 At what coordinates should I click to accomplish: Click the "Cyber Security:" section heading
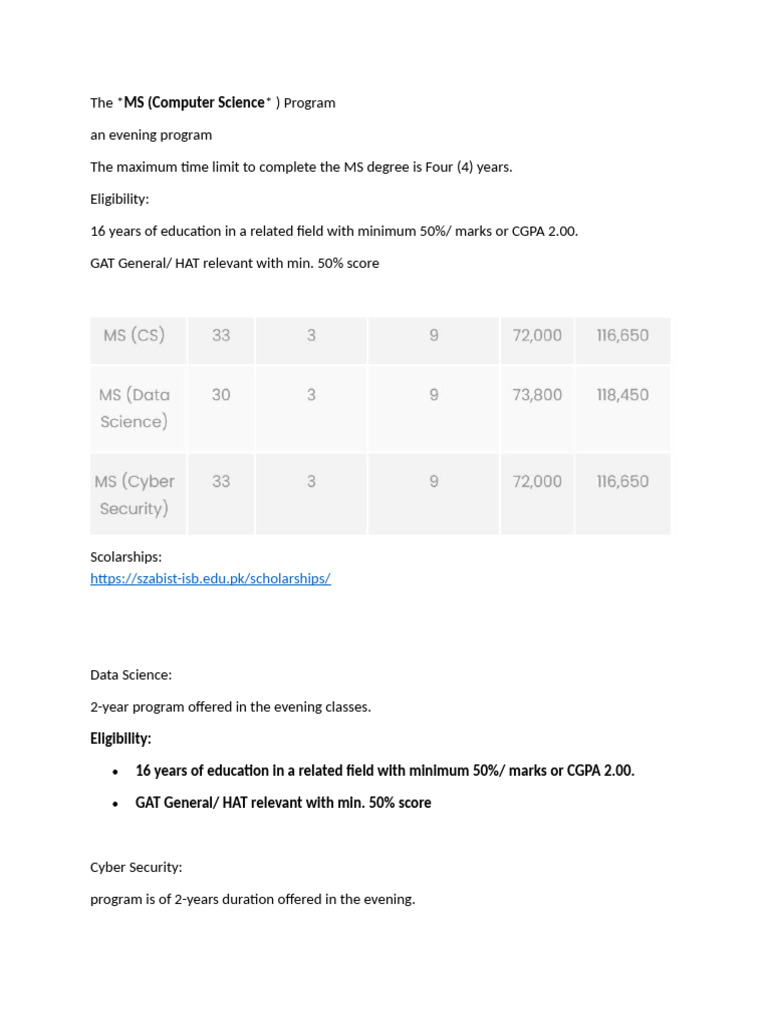coord(136,867)
